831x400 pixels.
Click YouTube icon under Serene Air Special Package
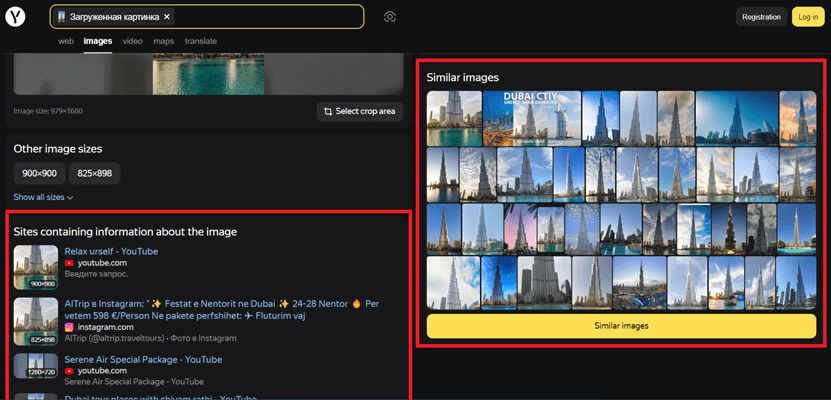click(x=69, y=371)
